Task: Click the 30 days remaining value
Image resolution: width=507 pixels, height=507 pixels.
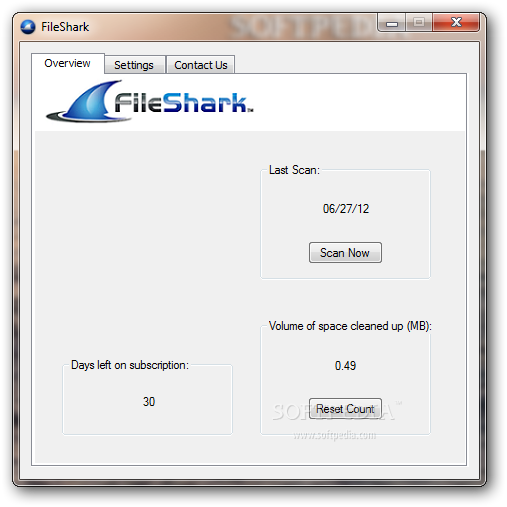Action: 149,402
